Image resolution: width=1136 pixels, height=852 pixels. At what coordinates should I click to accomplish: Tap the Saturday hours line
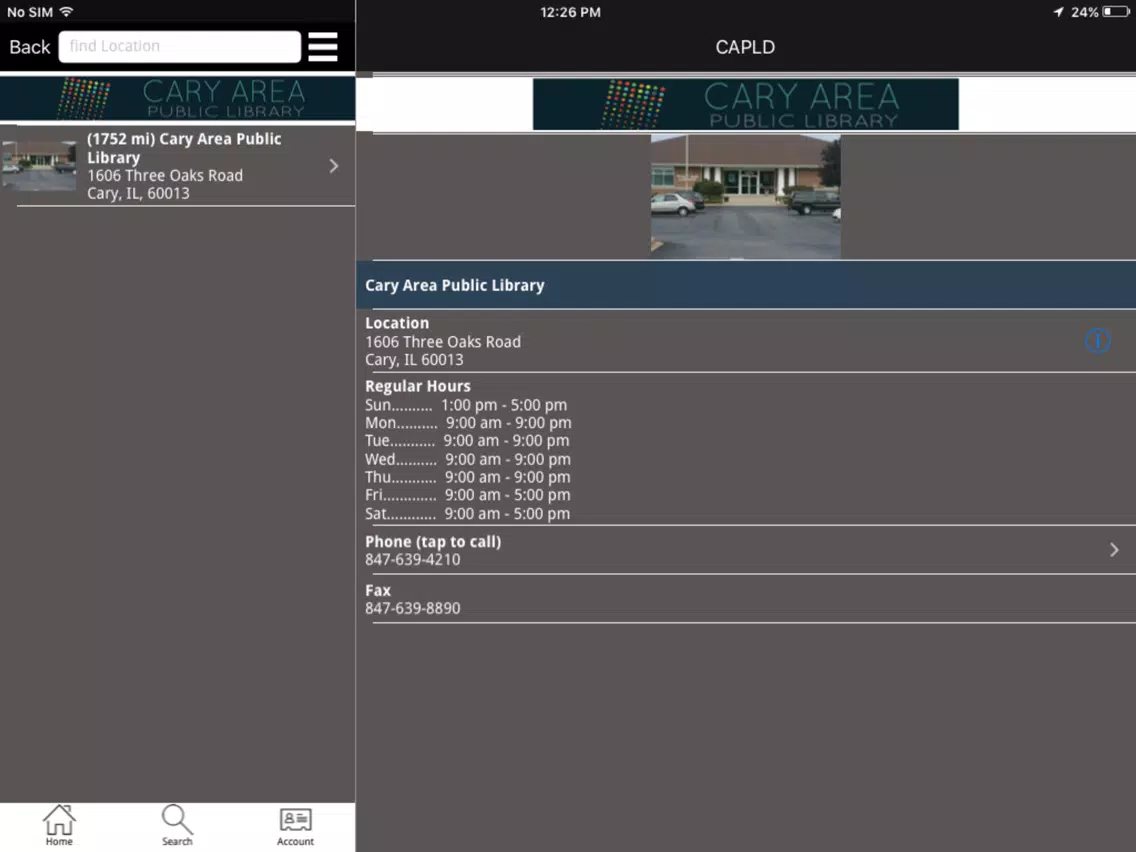coord(467,514)
